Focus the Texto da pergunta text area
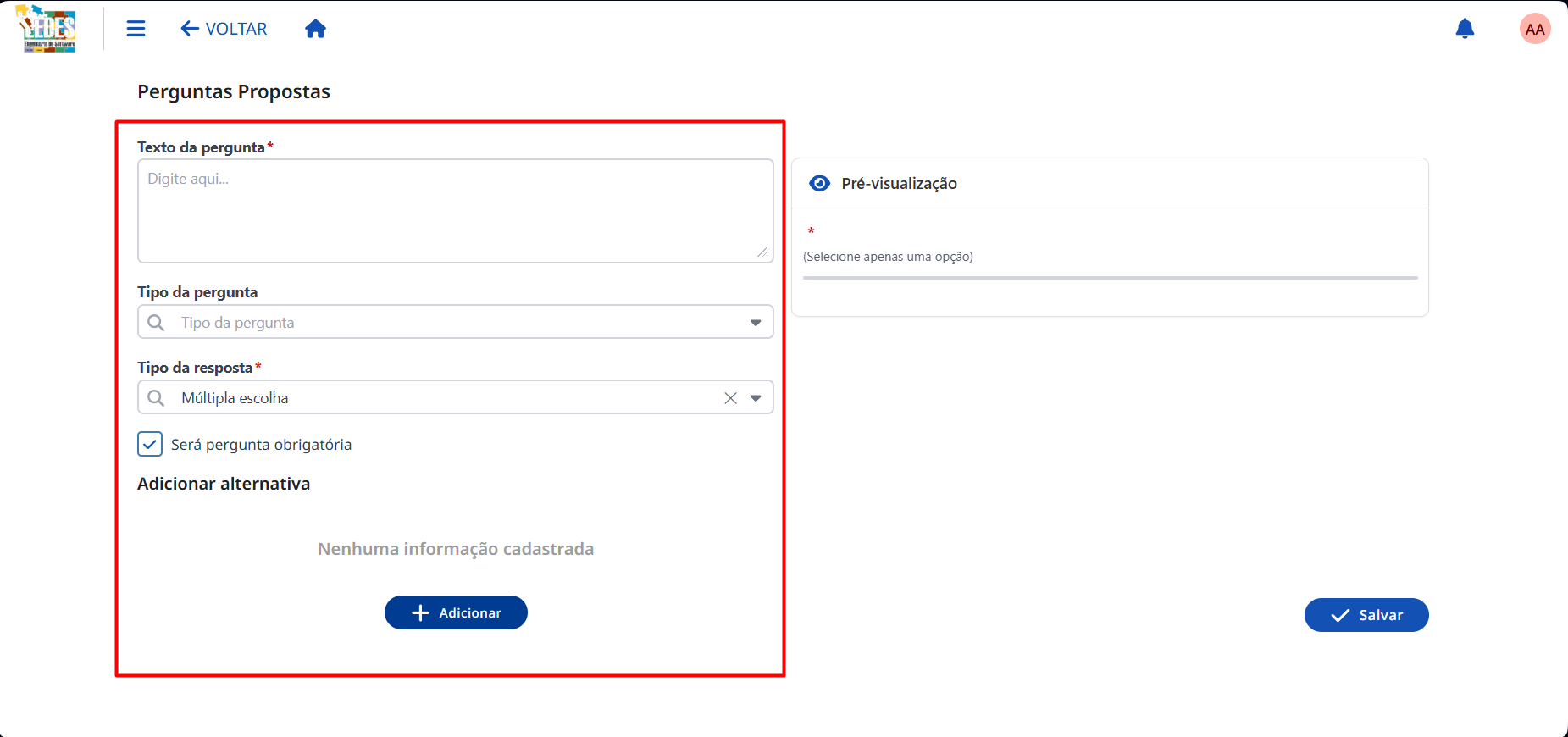 [456, 211]
